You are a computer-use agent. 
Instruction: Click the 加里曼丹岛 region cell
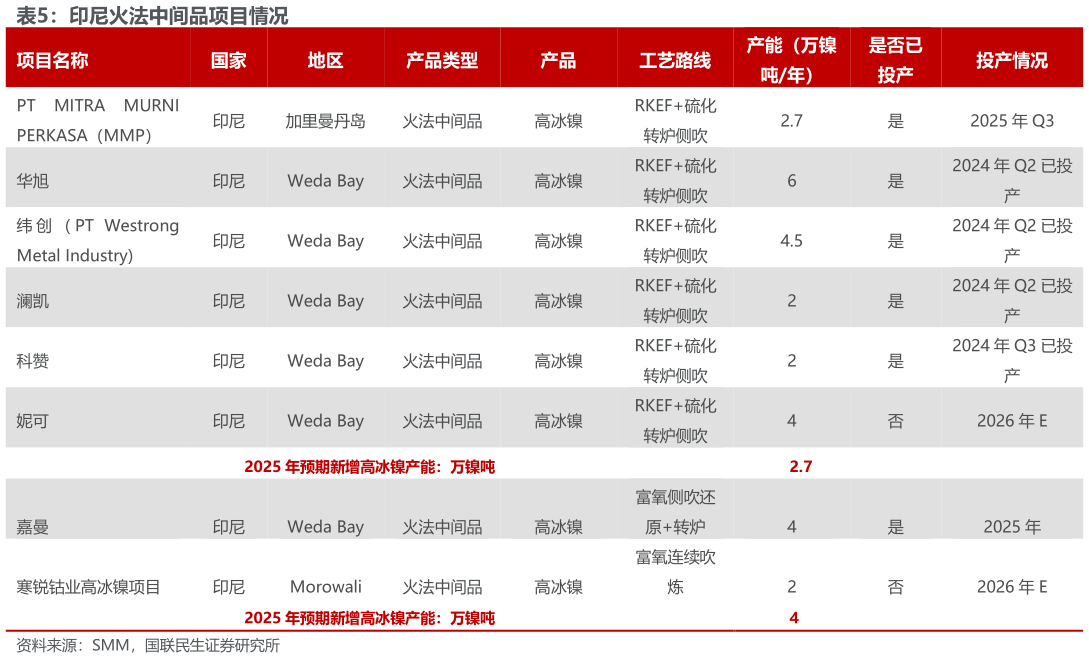coord(326,121)
